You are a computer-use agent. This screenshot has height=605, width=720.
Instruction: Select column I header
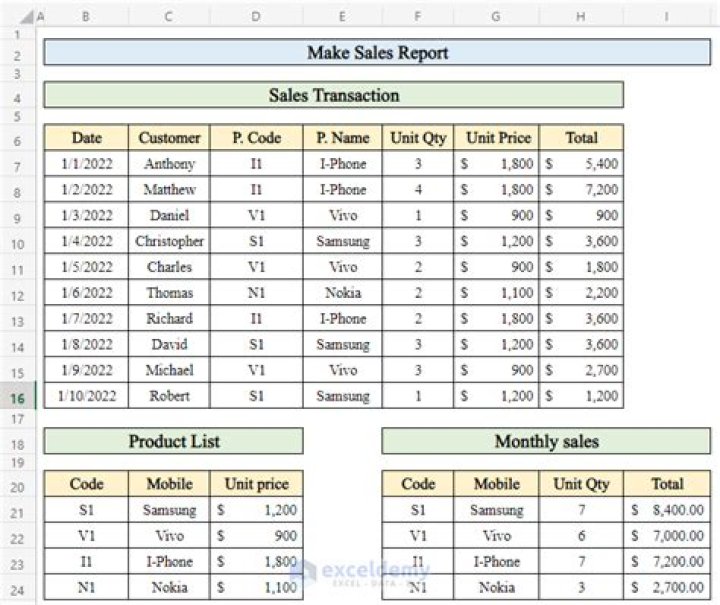[x=667, y=16]
